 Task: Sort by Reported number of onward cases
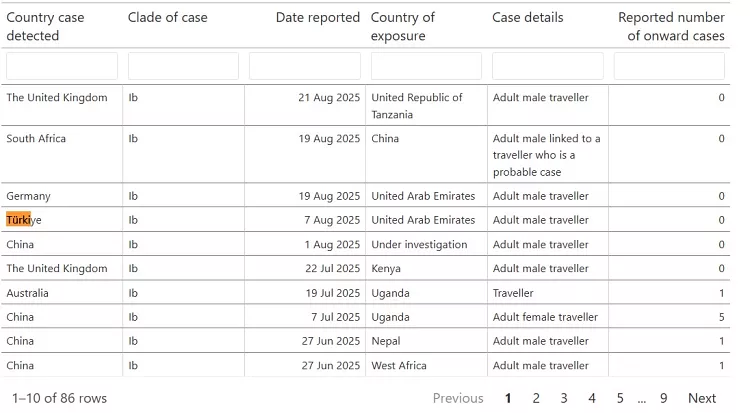click(671, 27)
